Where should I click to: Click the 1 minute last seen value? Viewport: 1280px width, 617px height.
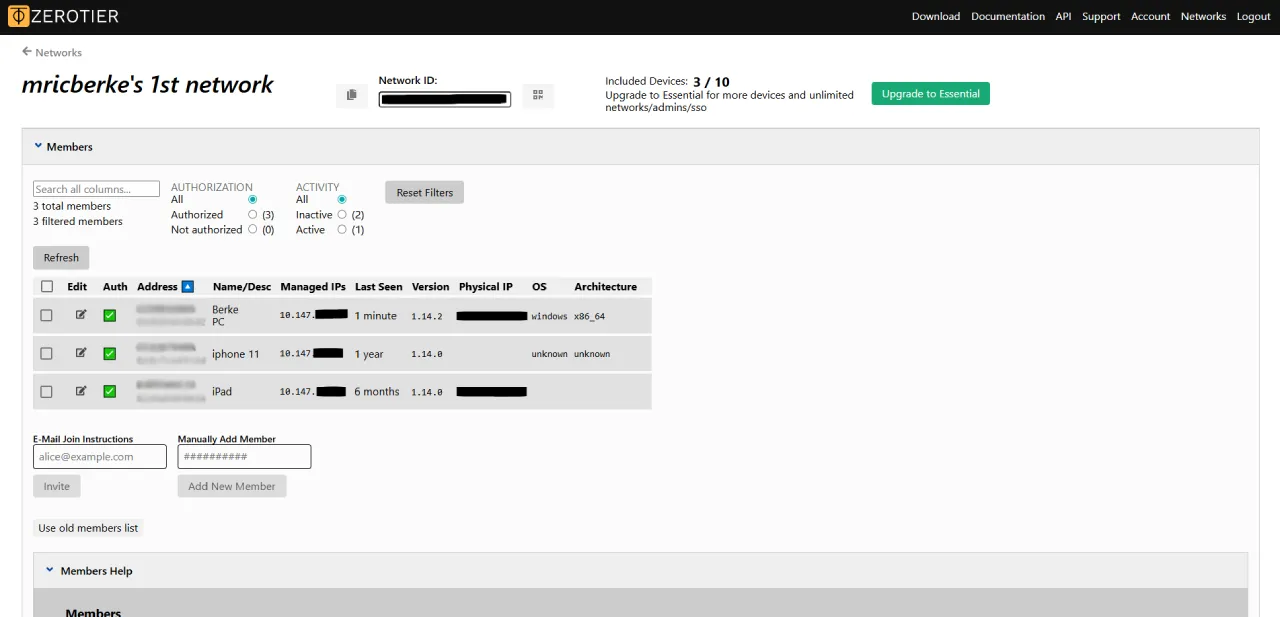(376, 316)
